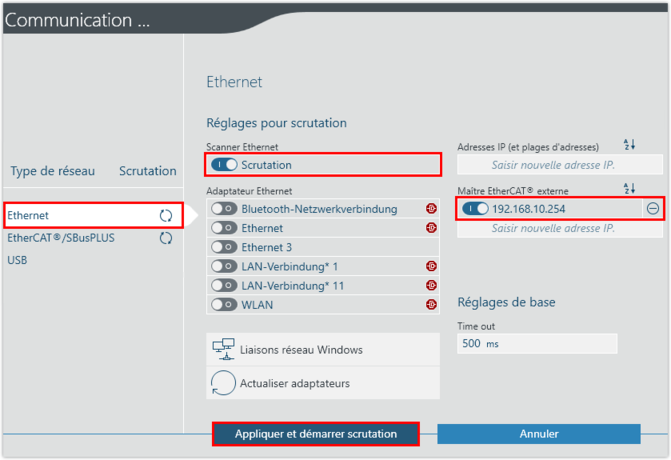This screenshot has height=460, width=671.
Task: Sort the IP addresses list A-Z
Action: 629,146
